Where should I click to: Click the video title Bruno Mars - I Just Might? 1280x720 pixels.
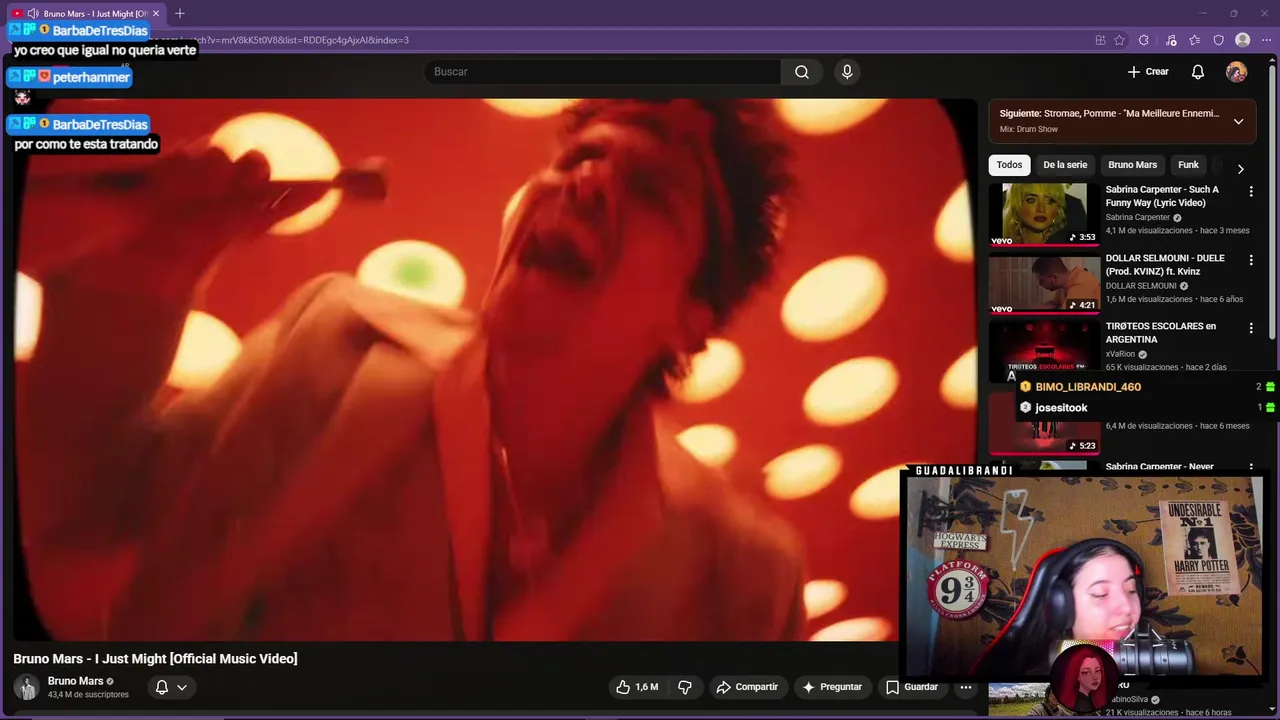(155, 658)
